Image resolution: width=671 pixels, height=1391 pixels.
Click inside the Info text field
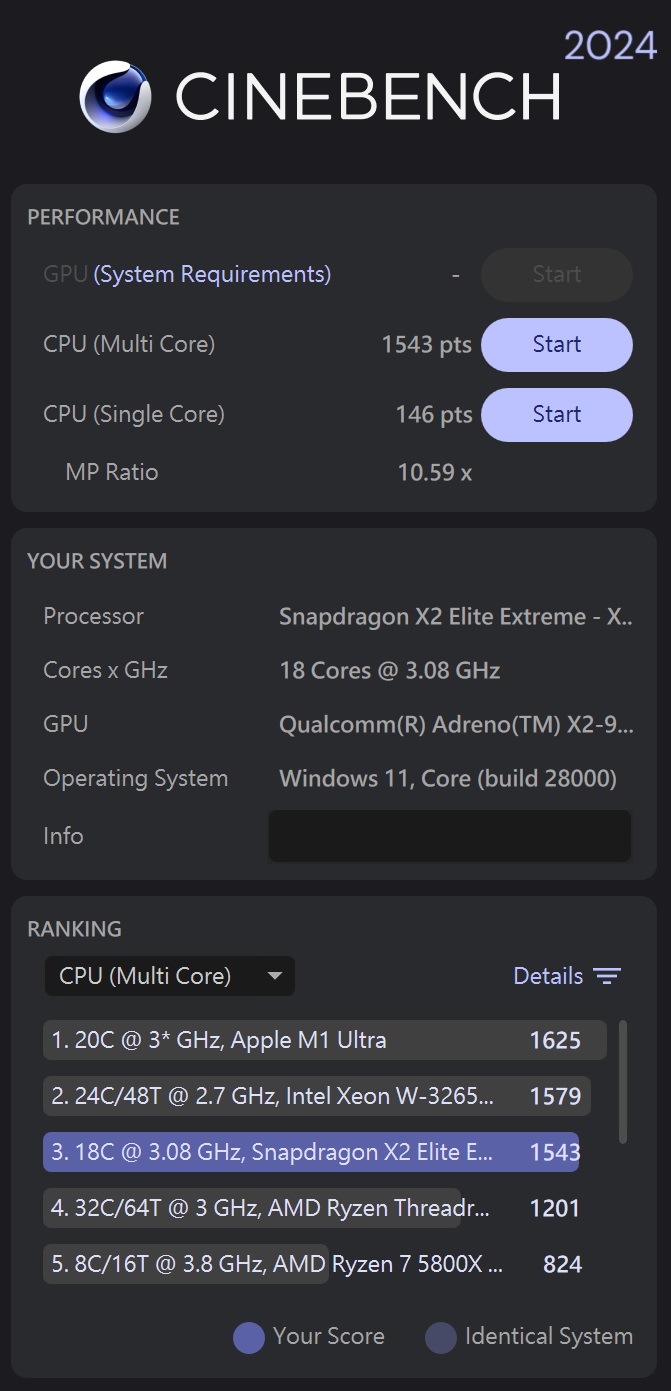[450, 836]
